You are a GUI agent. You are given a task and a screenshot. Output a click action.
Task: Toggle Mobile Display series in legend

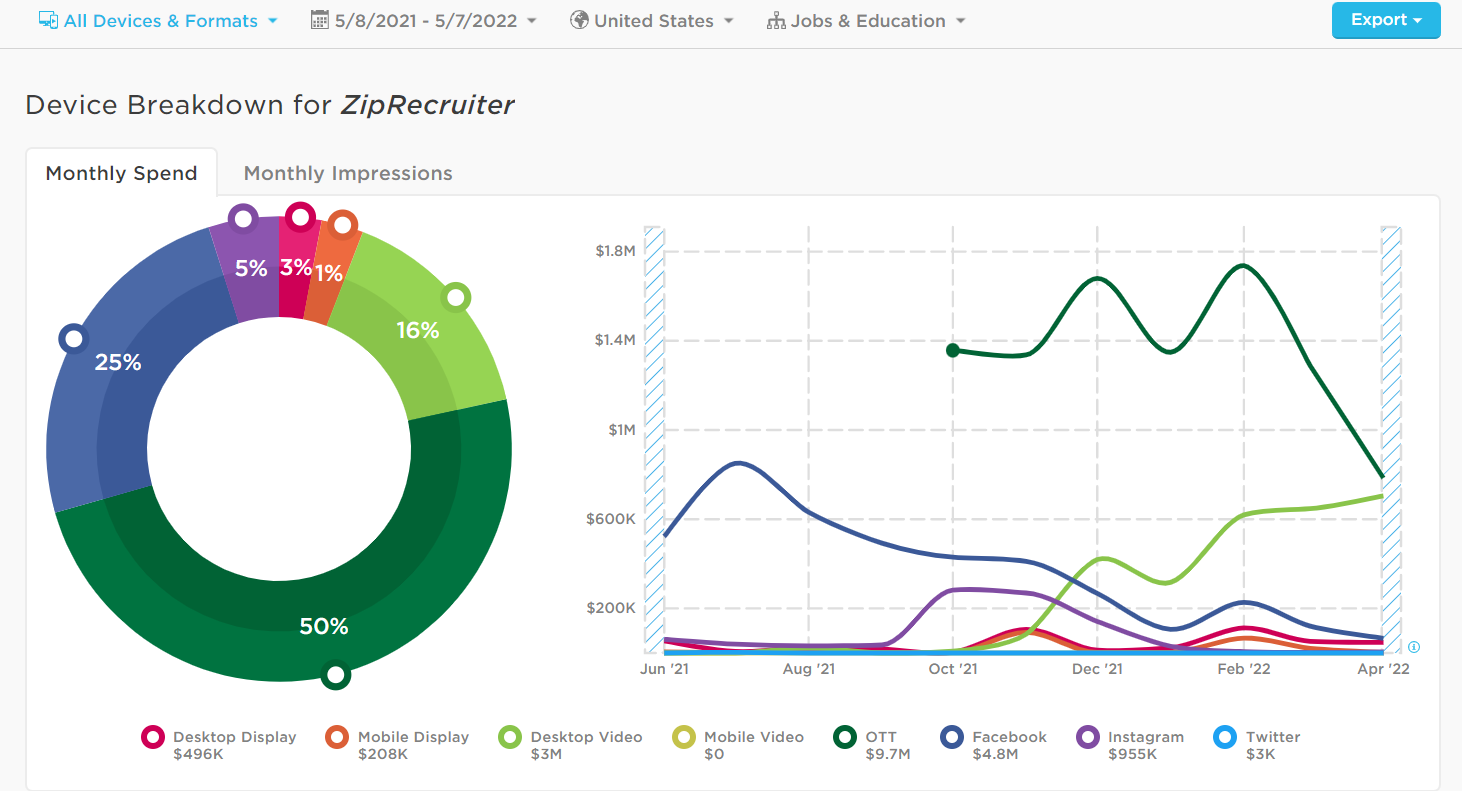click(398, 744)
